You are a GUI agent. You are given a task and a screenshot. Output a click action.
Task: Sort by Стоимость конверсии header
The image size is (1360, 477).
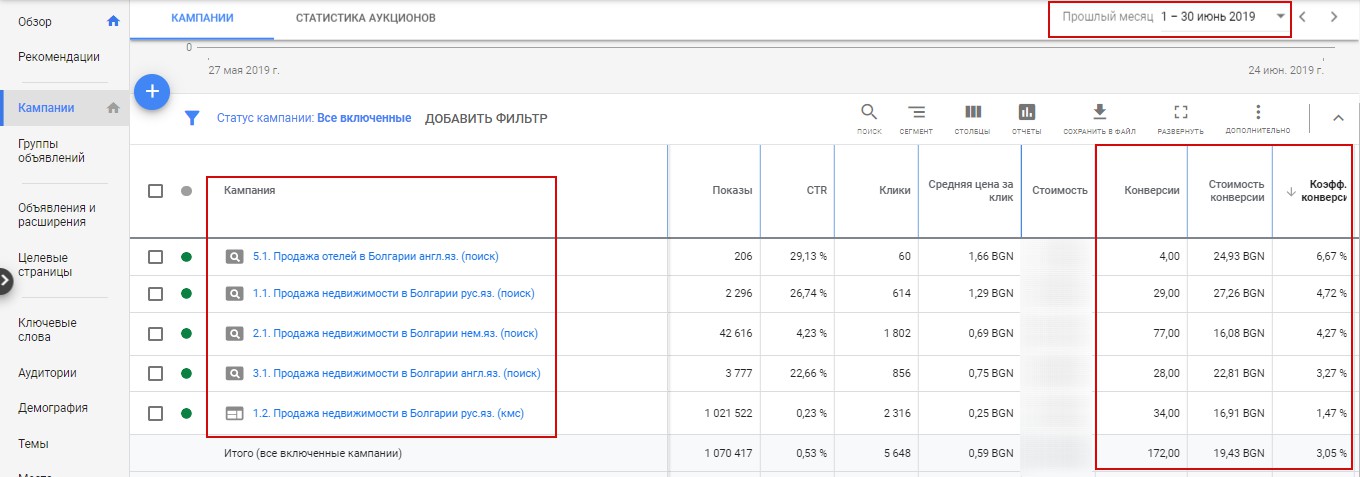click(1236, 190)
